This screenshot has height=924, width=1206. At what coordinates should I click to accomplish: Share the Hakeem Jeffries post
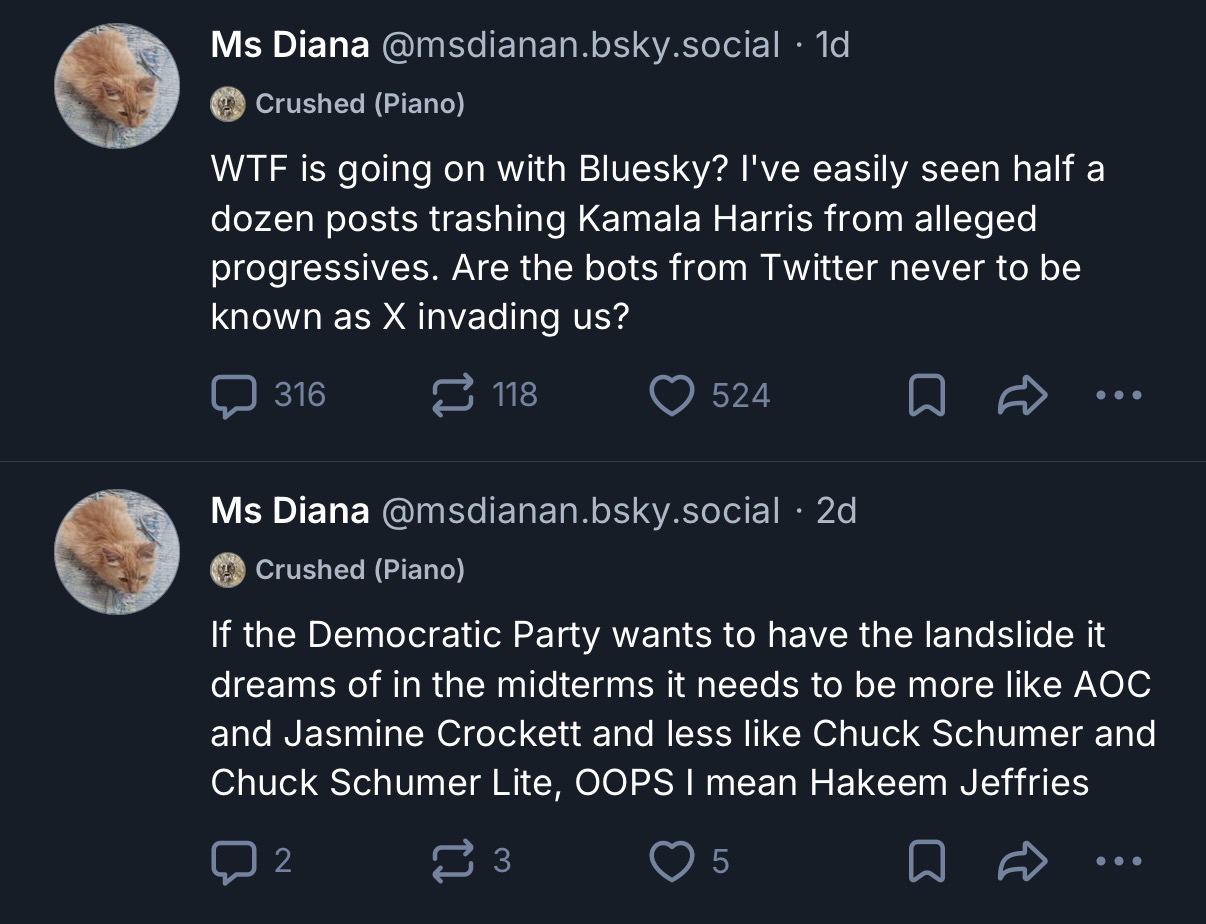pos(1022,862)
